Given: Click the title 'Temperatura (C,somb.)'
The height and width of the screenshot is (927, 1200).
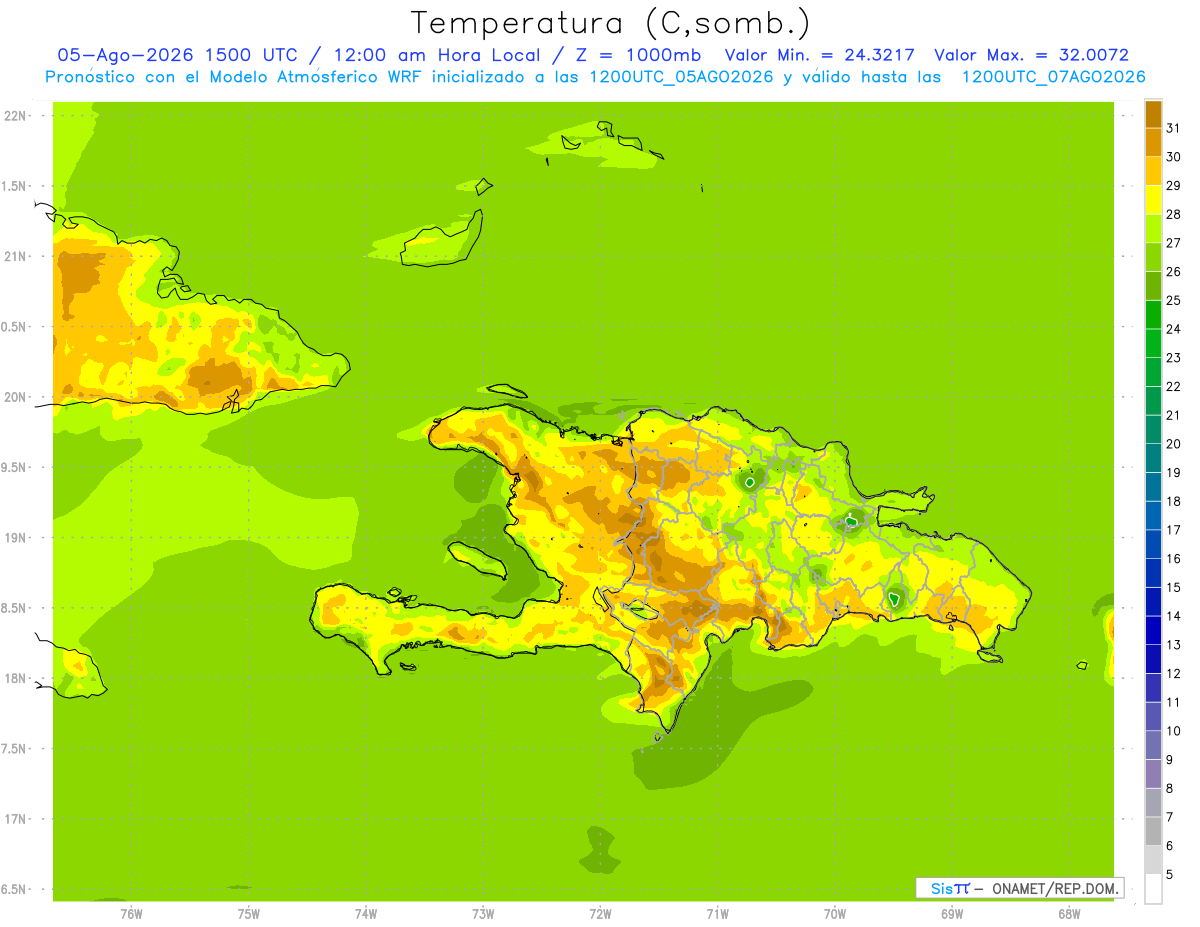Looking at the screenshot, I should point(610,23).
